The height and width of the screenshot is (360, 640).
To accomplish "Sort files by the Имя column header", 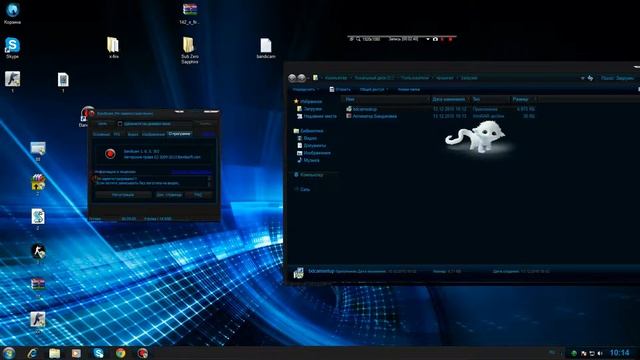I will (386, 99).
